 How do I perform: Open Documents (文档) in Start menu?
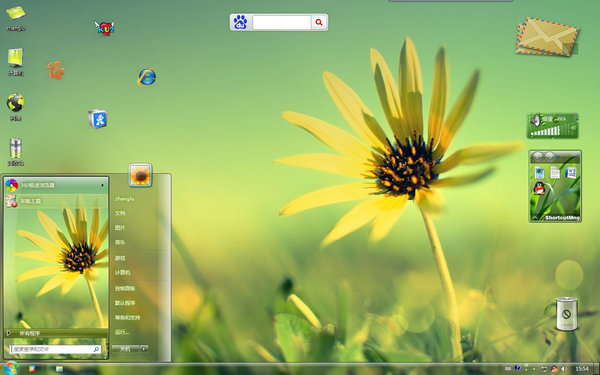point(120,213)
